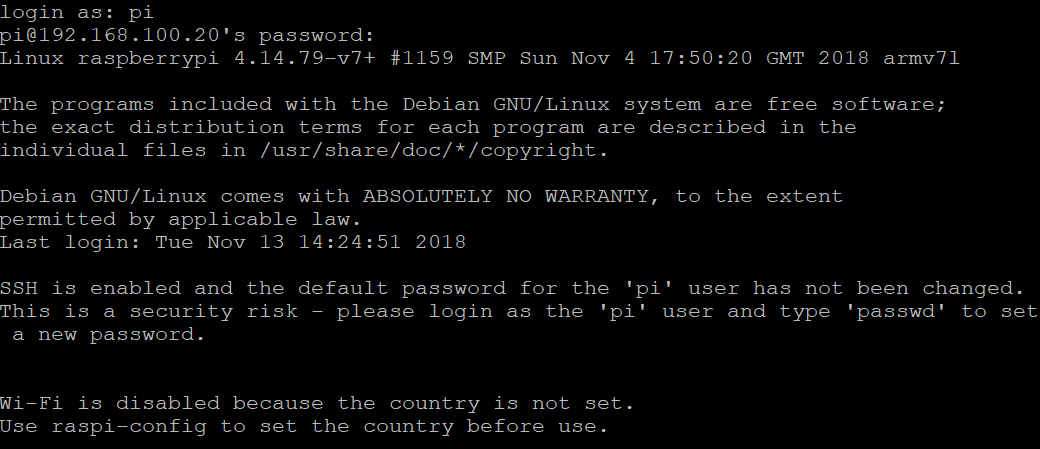1040x449 pixels.
Task: Click 'permitted by applicable law.' line
Action: pyautogui.click(x=180, y=220)
